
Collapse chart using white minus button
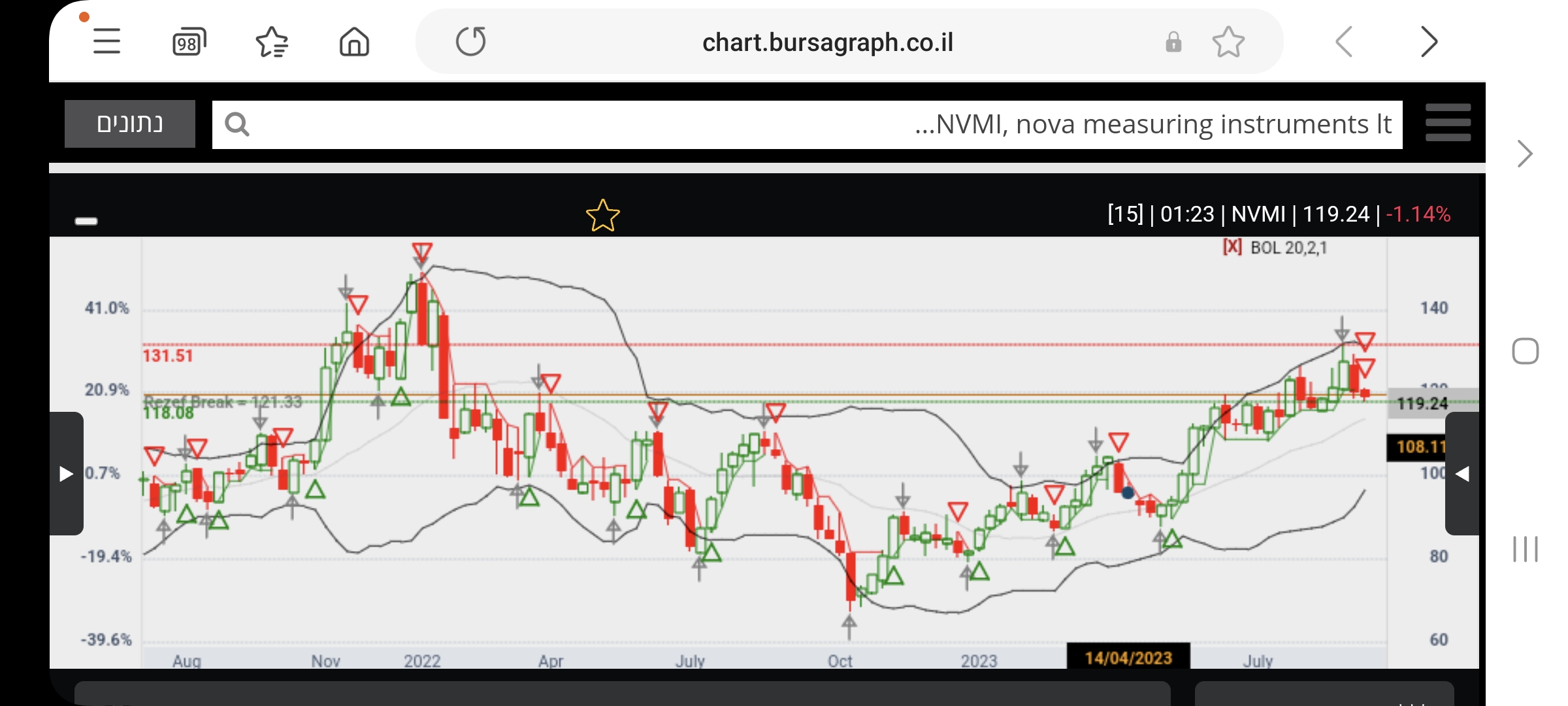pyautogui.click(x=86, y=221)
